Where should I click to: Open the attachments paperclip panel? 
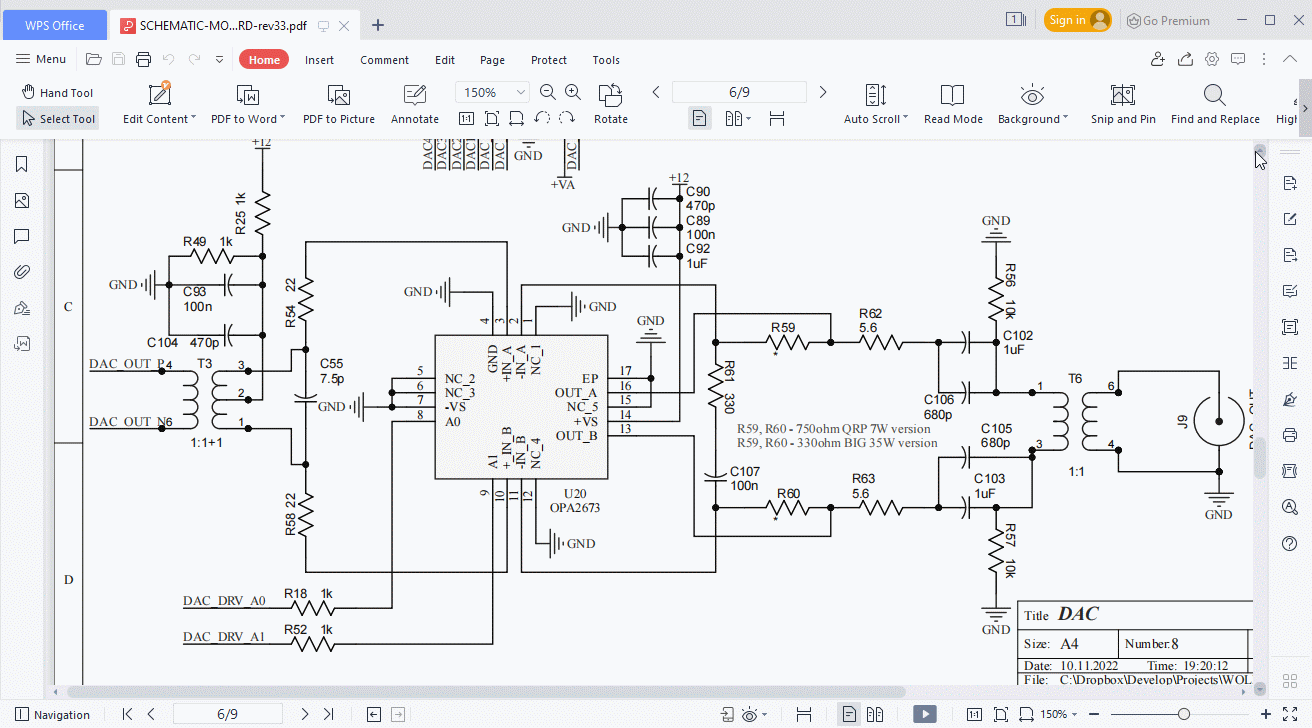(x=21, y=272)
